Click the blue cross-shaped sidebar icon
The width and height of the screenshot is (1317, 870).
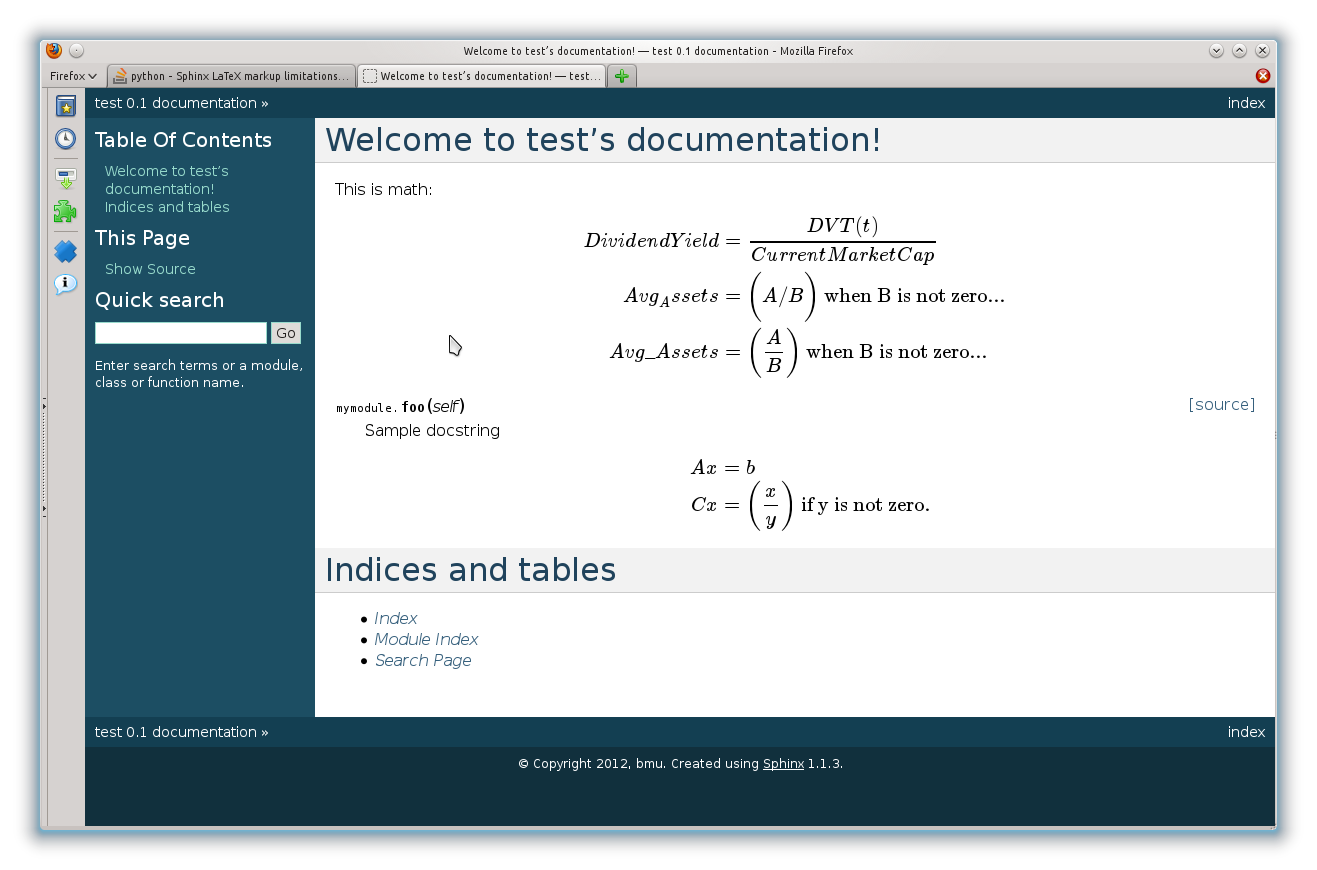[x=65, y=252]
